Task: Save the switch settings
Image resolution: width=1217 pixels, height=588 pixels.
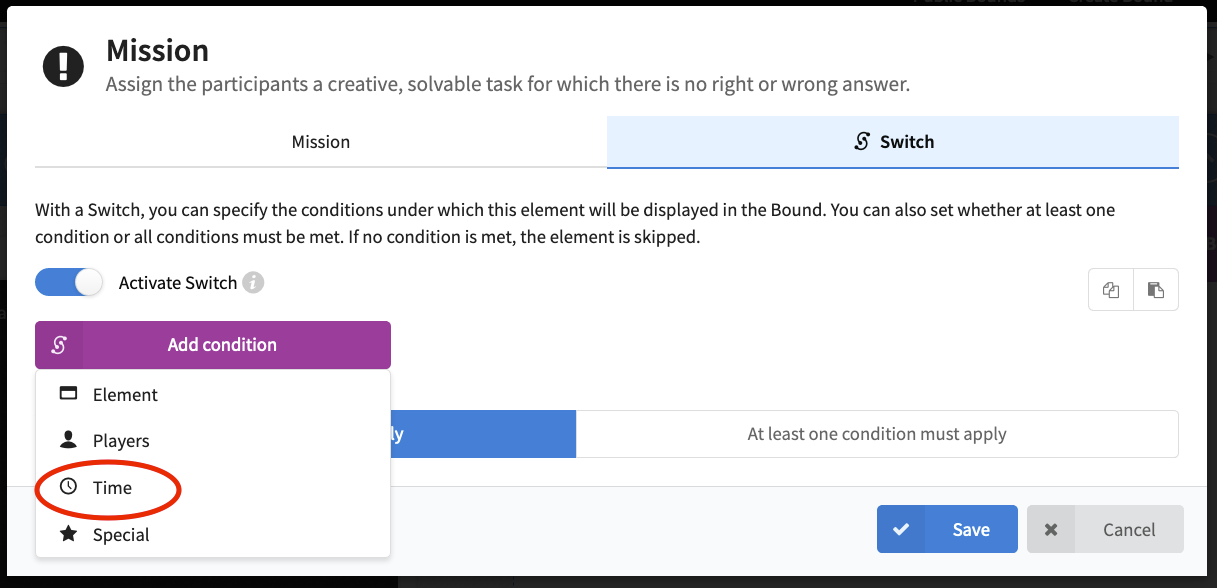Action: click(947, 529)
